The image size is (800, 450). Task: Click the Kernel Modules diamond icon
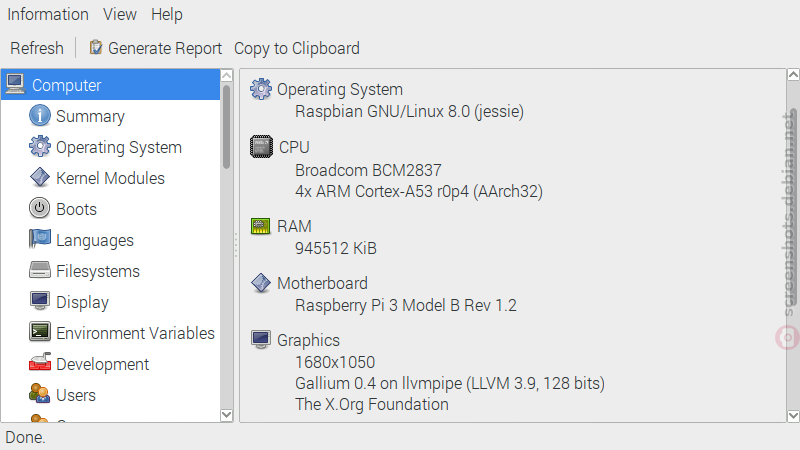click(40, 178)
